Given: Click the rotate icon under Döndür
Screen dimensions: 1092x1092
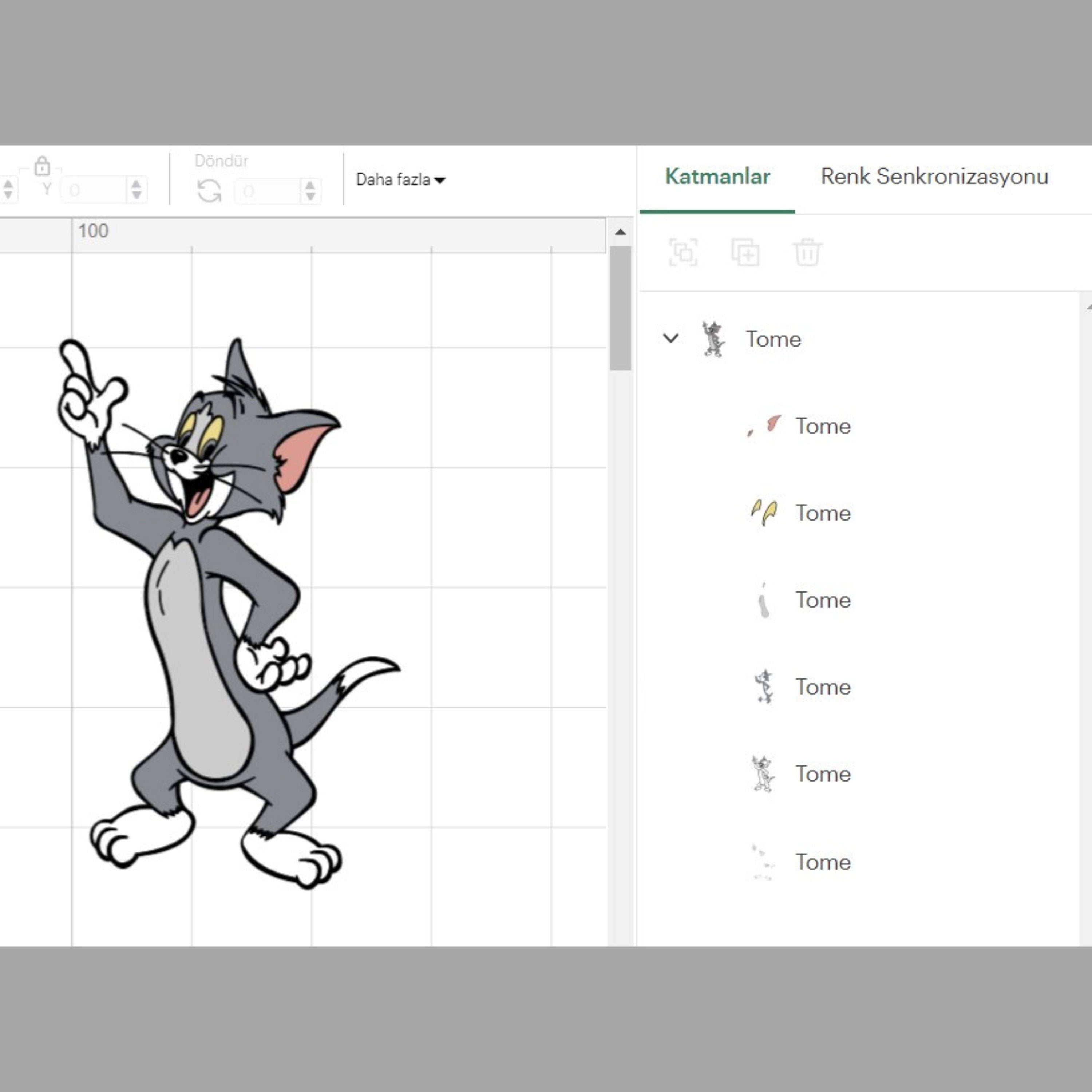Looking at the screenshot, I should click(210, 190).
